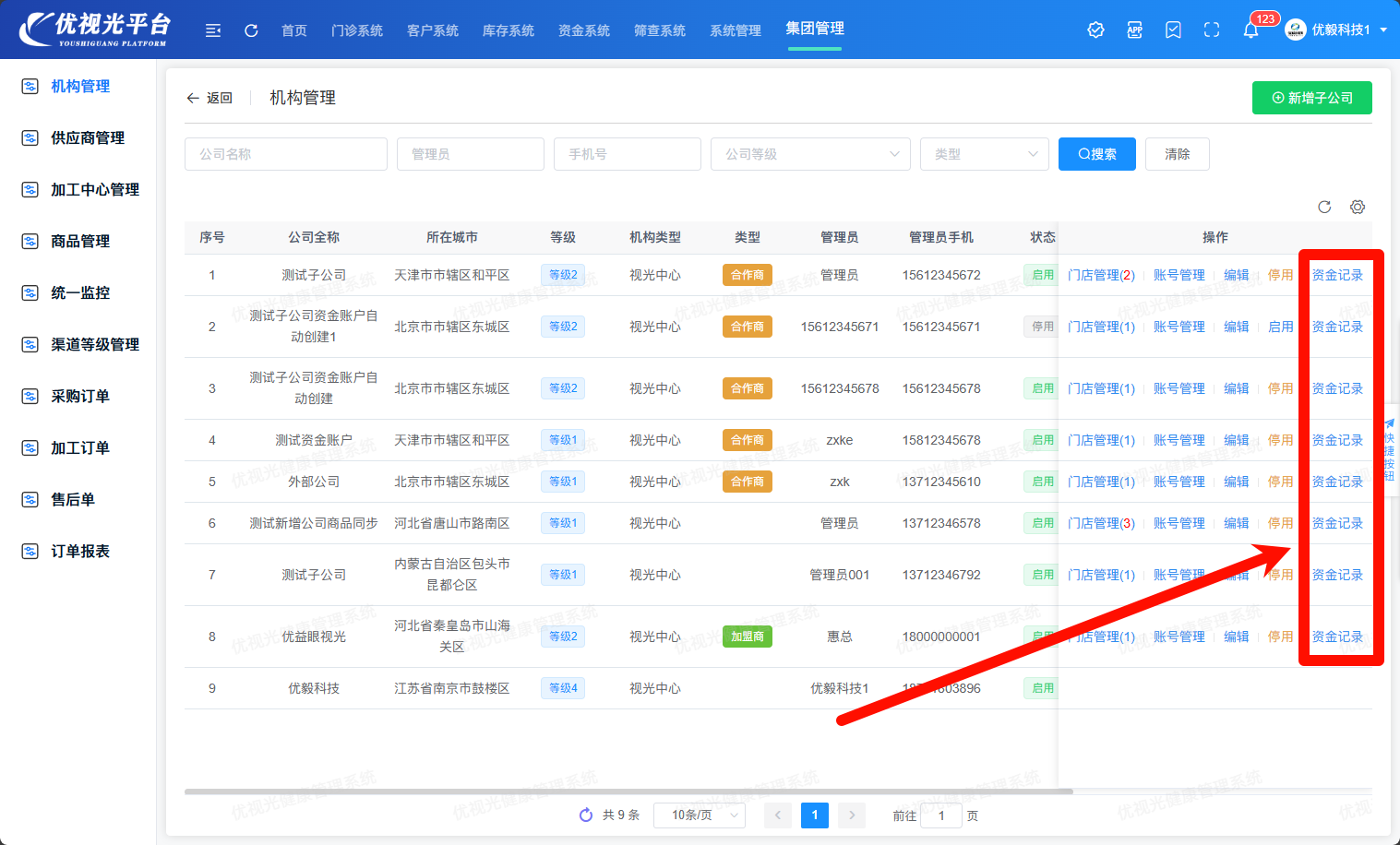The width and height of the screenshot is (1400, 845).
Task: Click the 统一监控 sidebar icon
Action: [x=30, y=292]
